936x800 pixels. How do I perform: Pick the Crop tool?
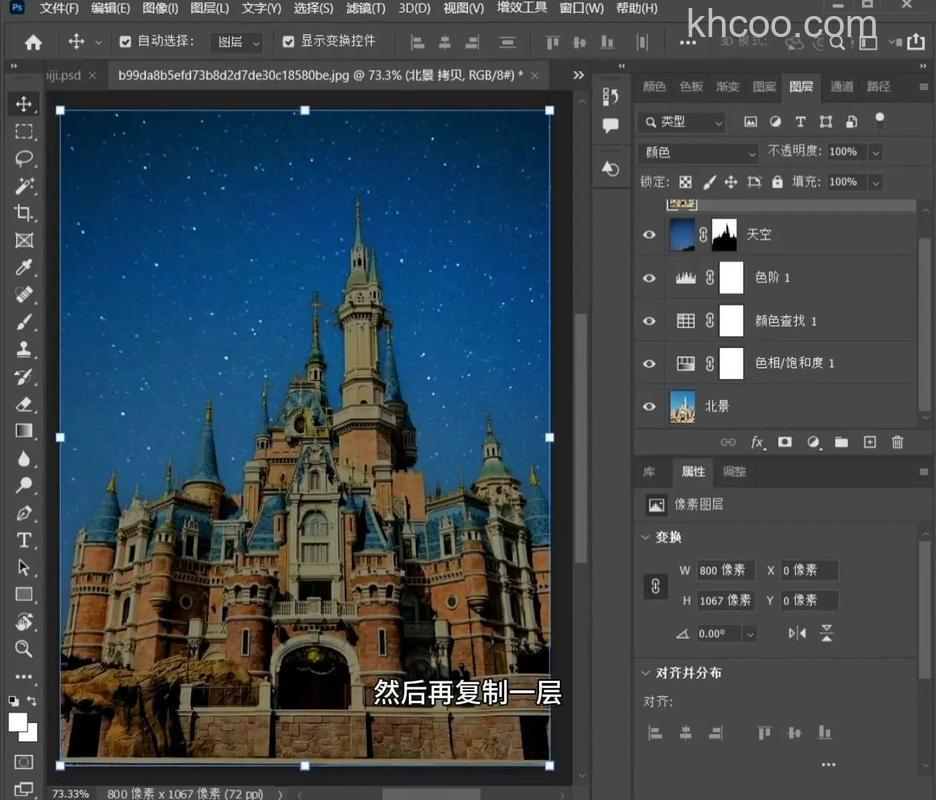pyautogui.click(x=24, y=213)
